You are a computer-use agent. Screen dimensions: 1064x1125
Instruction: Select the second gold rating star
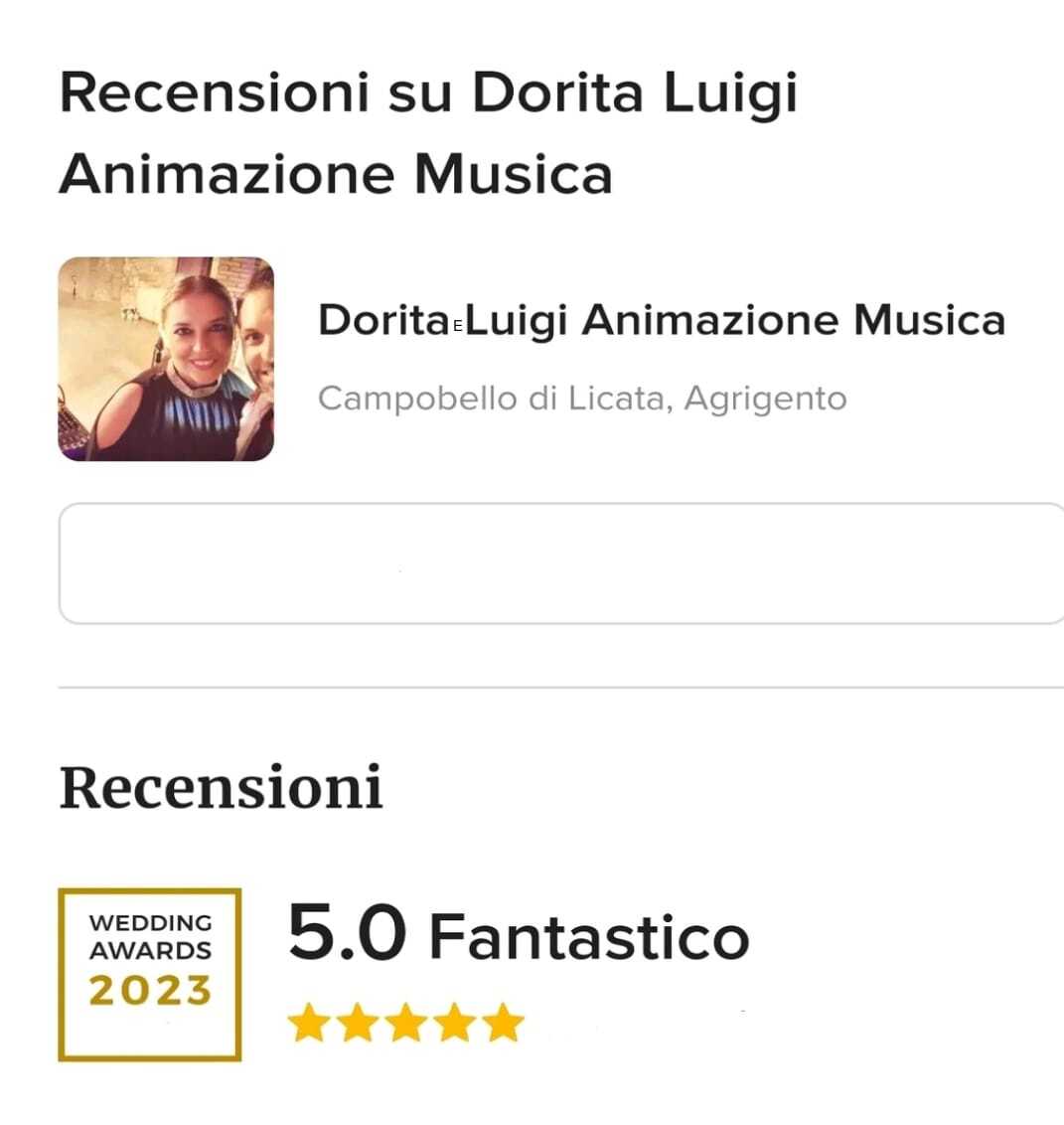pos(358,1023)
